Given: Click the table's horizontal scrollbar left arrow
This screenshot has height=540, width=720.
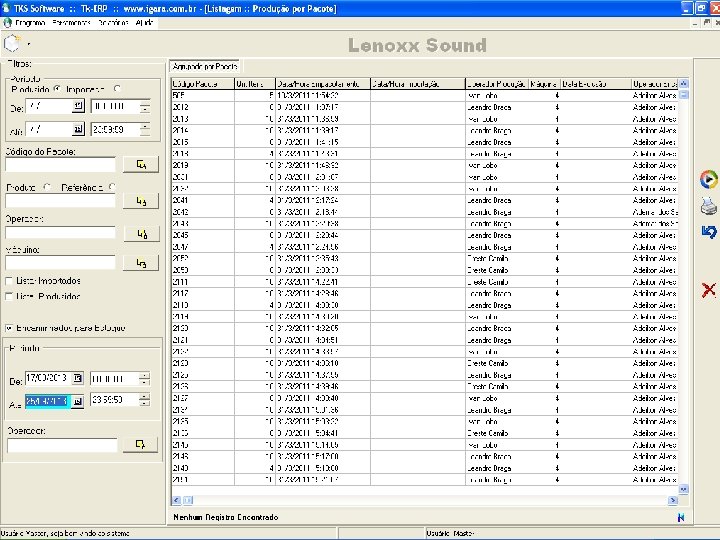Looking at the screenshot, I should (176, 500).
